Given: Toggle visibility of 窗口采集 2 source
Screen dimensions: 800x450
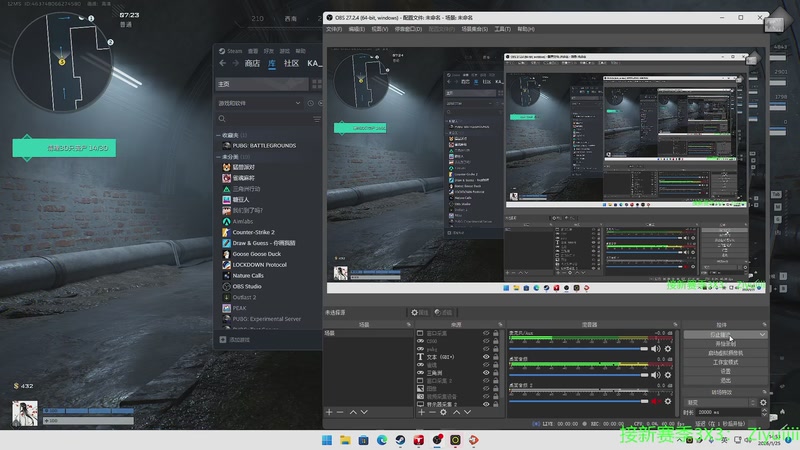Looking at the screenshot, I should 486,381.
